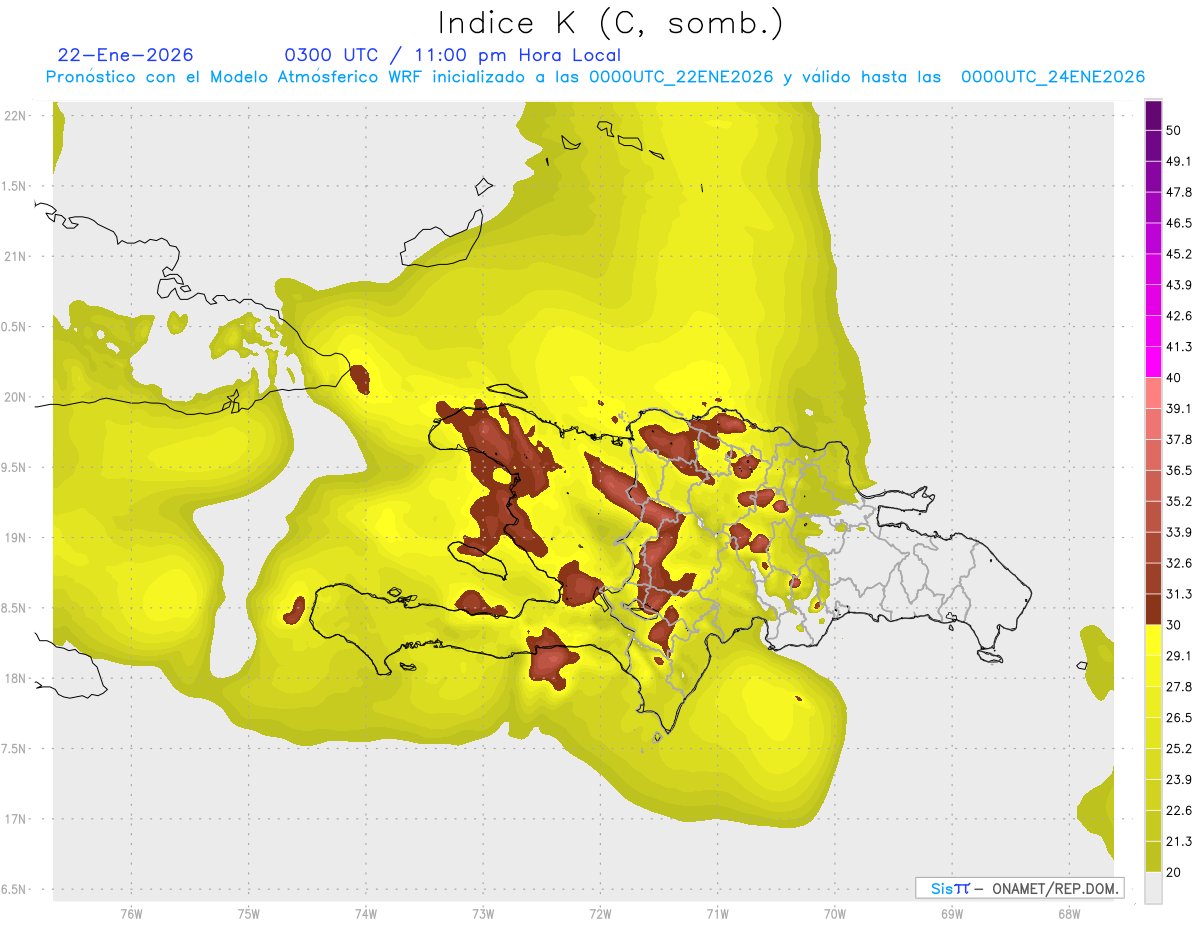The height and width of the screenshot is (927, 1200).
Task: Click the '18N' latitude label
Action: (17, 679)
